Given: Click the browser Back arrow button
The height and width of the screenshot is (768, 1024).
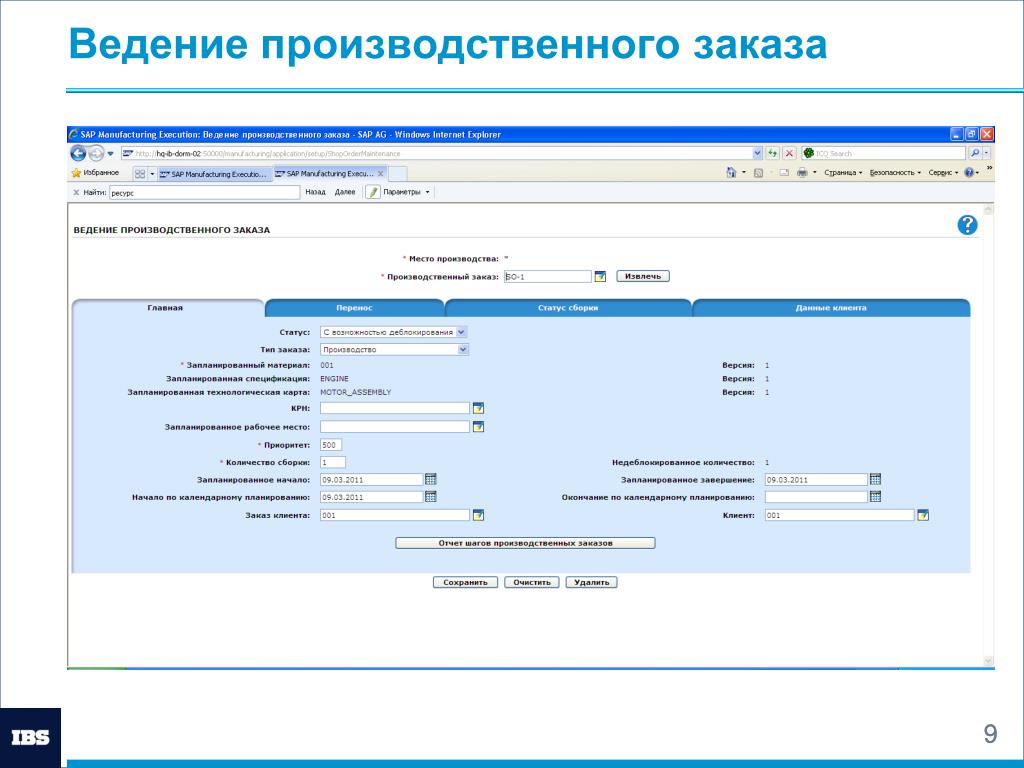Looking at the screenshot, I should click(x=78, y=153).
